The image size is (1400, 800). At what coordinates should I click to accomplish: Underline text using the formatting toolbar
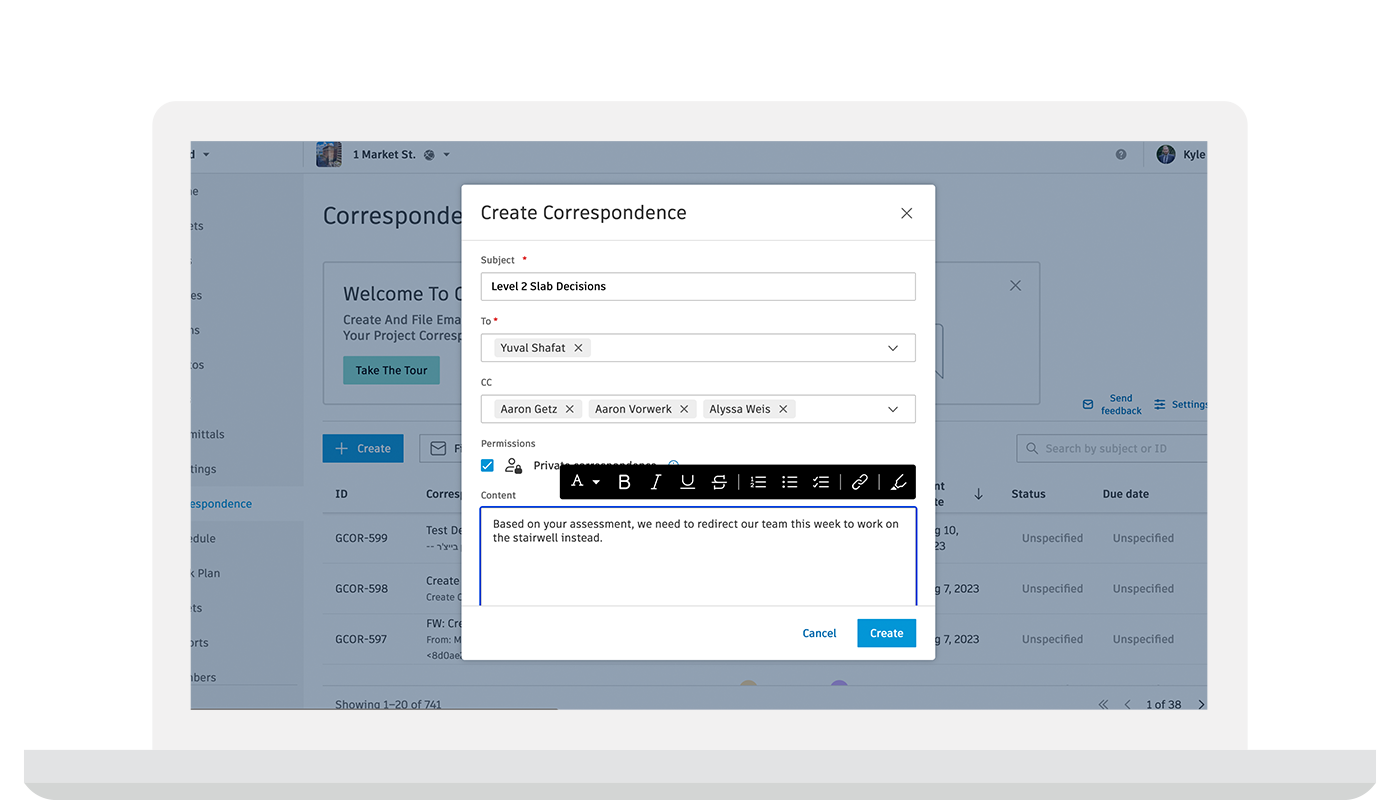[687, 482]
